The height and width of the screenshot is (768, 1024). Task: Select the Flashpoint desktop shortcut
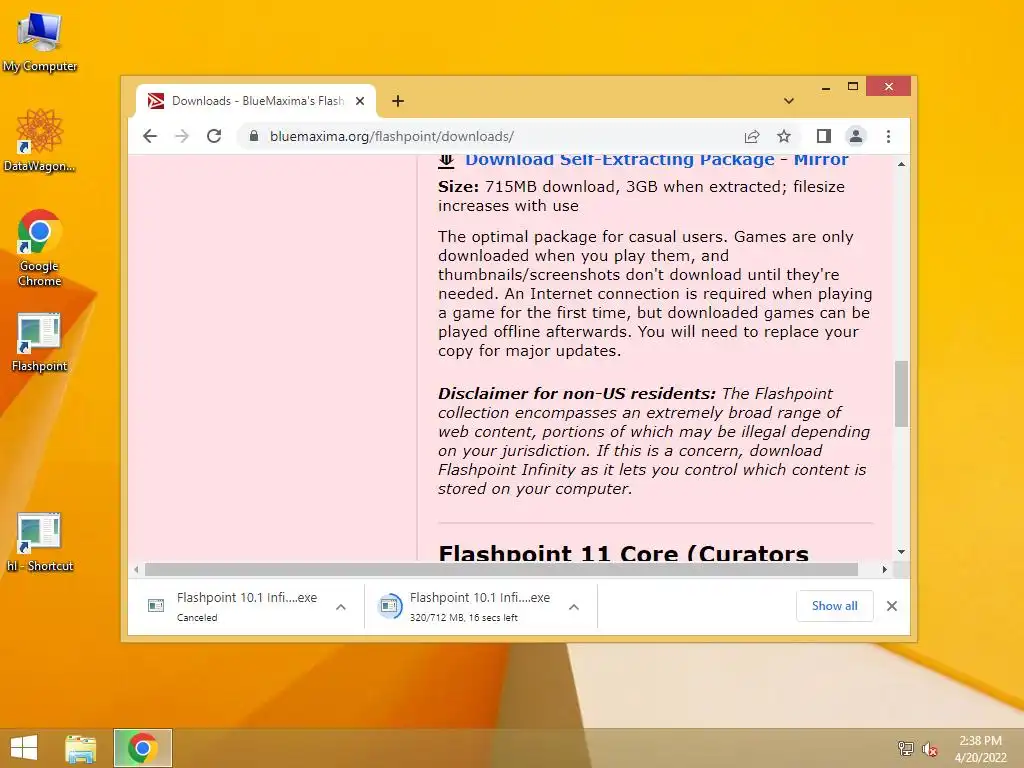click(x=39, y=342)
